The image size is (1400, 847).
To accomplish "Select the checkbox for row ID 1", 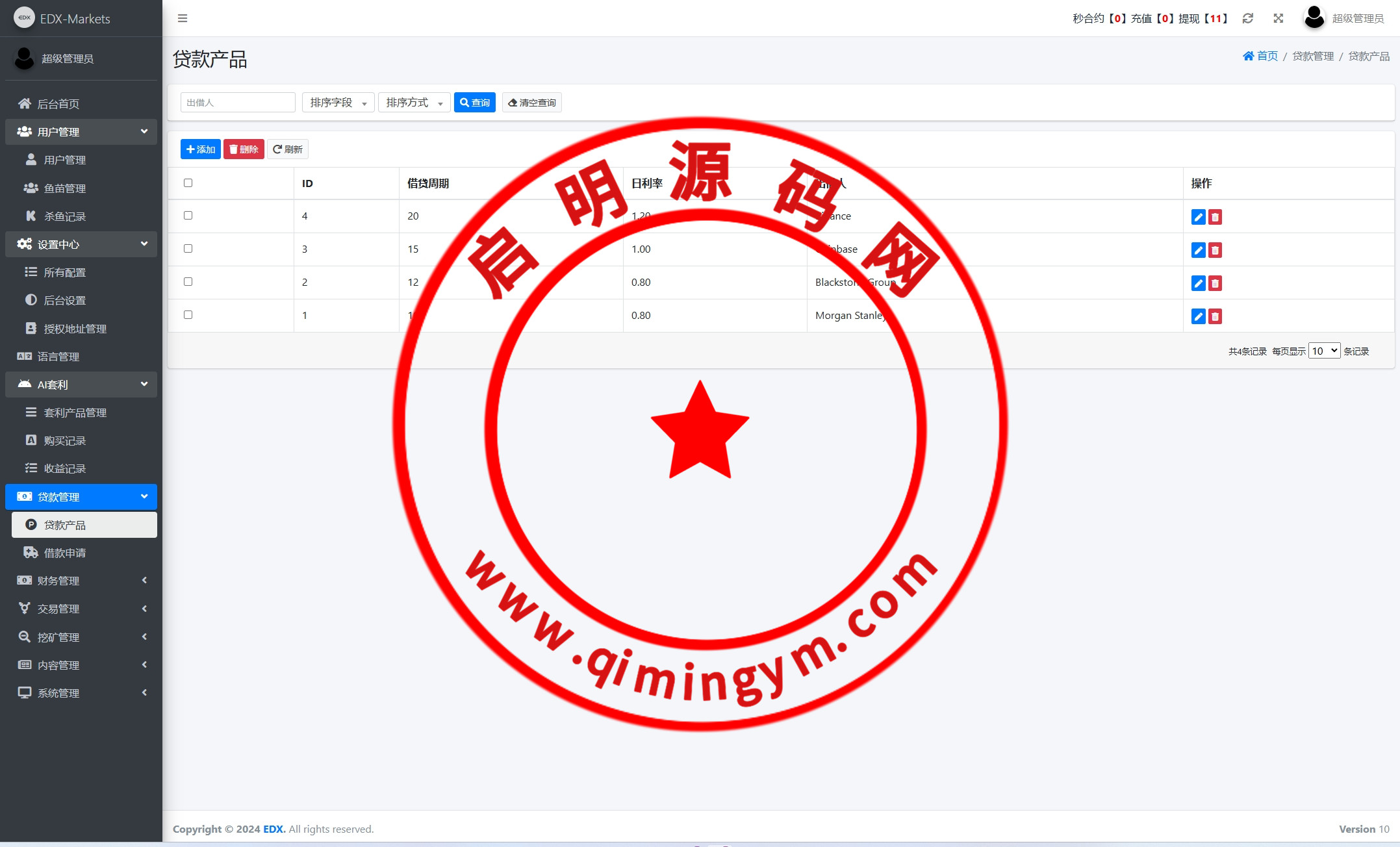I will [188, 314].
